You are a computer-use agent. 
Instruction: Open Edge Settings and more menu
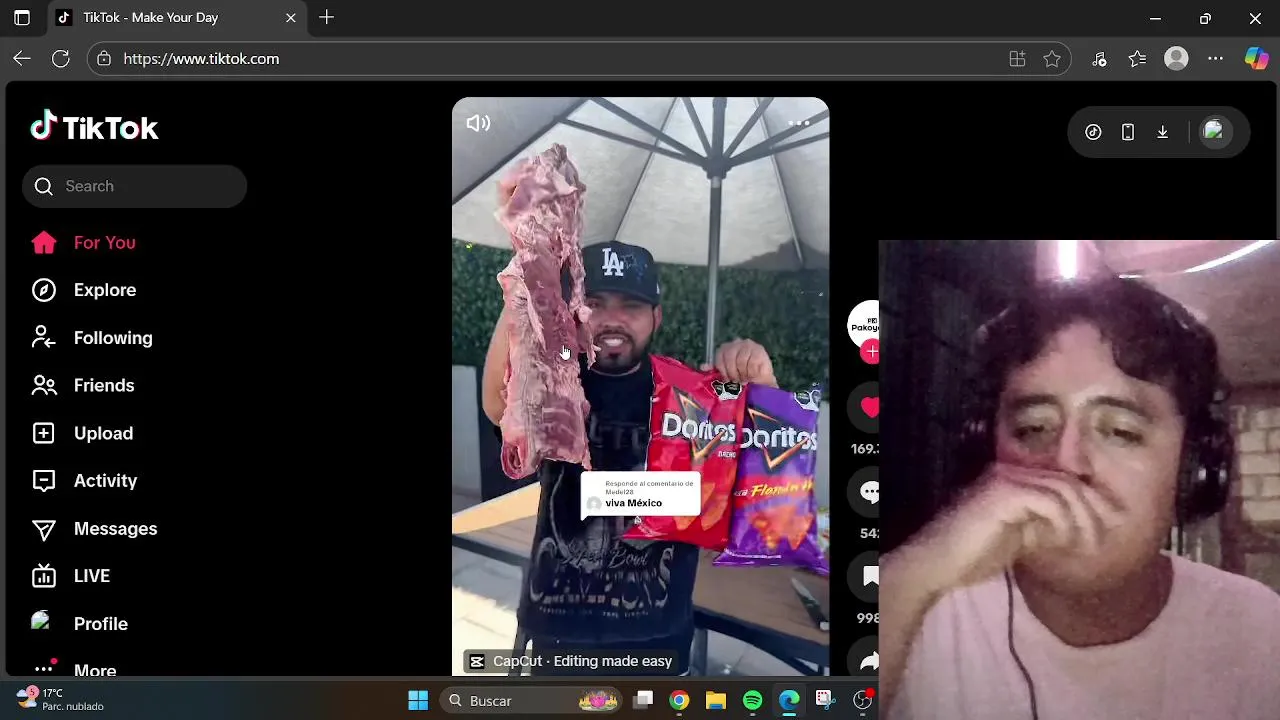point(1215,59)
